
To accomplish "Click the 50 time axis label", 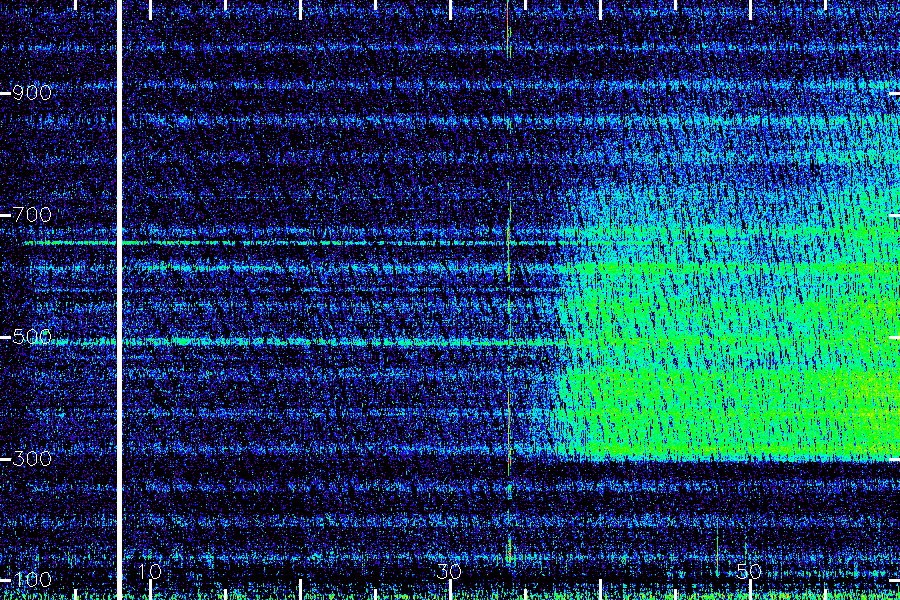I will pyautogui.click(x=749, y=572).
